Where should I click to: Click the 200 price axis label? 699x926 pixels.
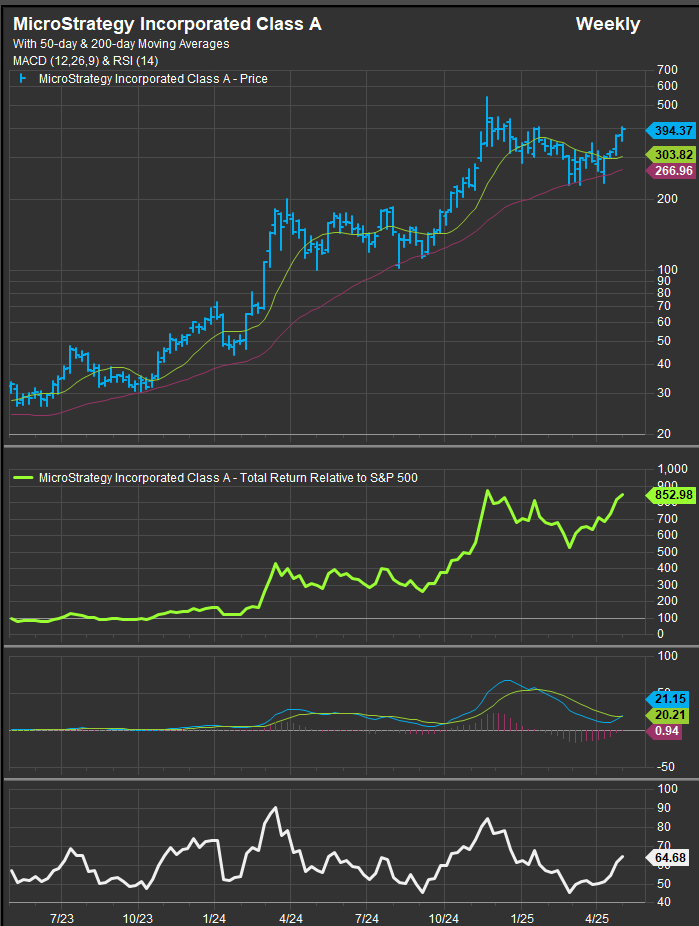[x=667, y=199]
